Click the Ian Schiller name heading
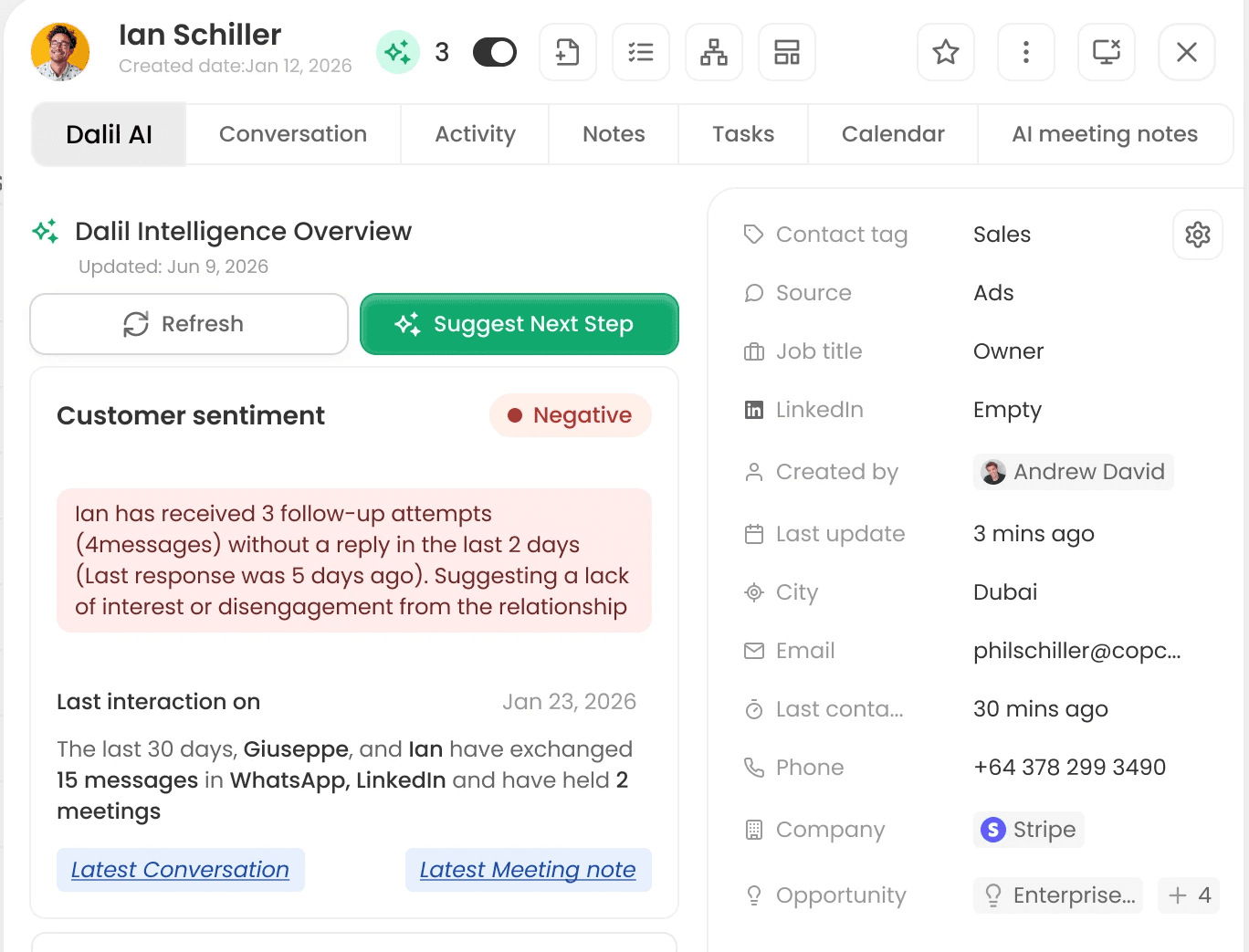 [200, 35]
